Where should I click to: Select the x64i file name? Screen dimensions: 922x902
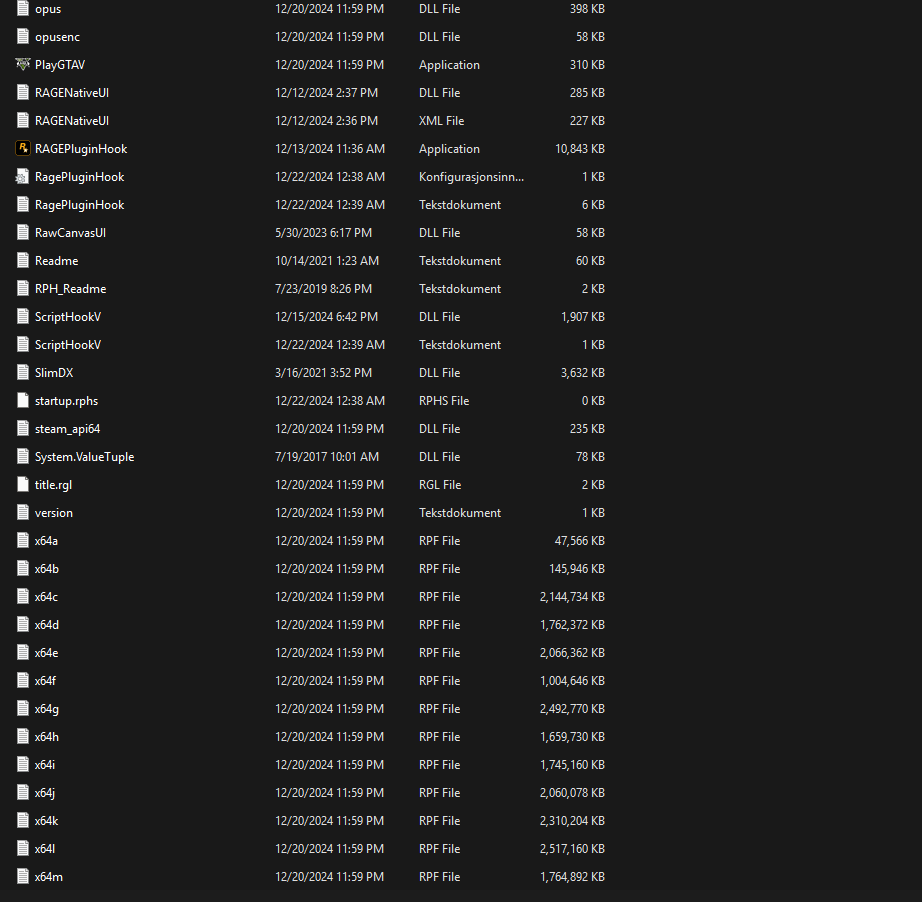point(45,765)
